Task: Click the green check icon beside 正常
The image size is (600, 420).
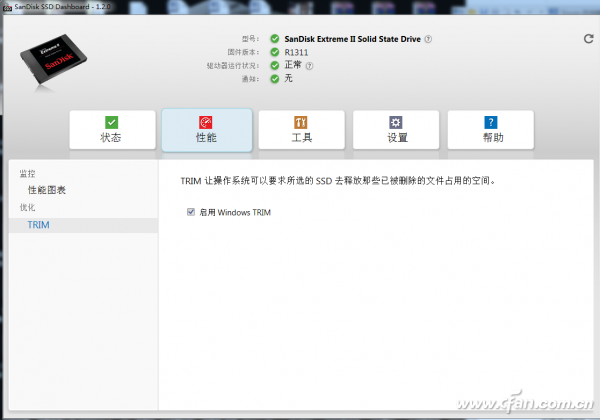Action: pyautogui.click(x=275, y=65)
